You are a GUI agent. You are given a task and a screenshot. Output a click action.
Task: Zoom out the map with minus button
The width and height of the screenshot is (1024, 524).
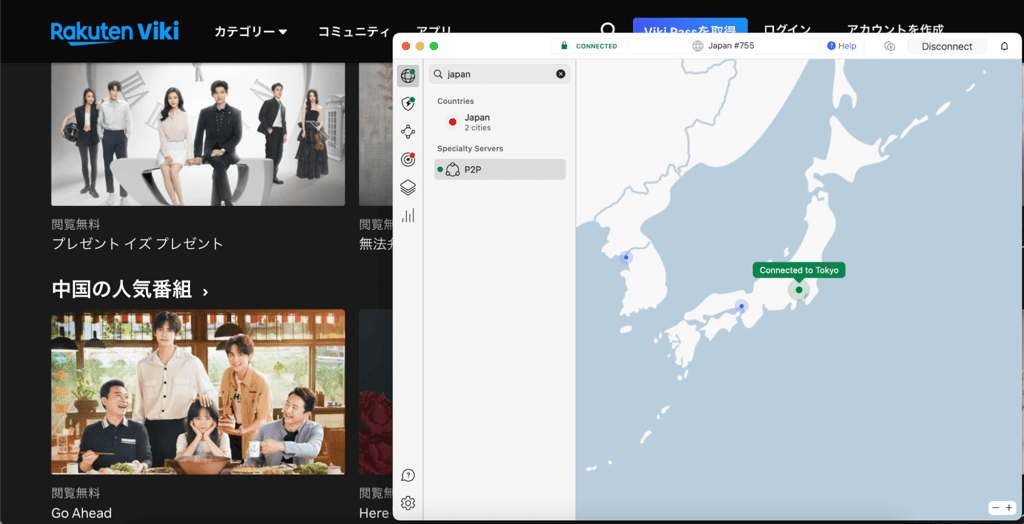pyautogui.click(x=995, y=508)
